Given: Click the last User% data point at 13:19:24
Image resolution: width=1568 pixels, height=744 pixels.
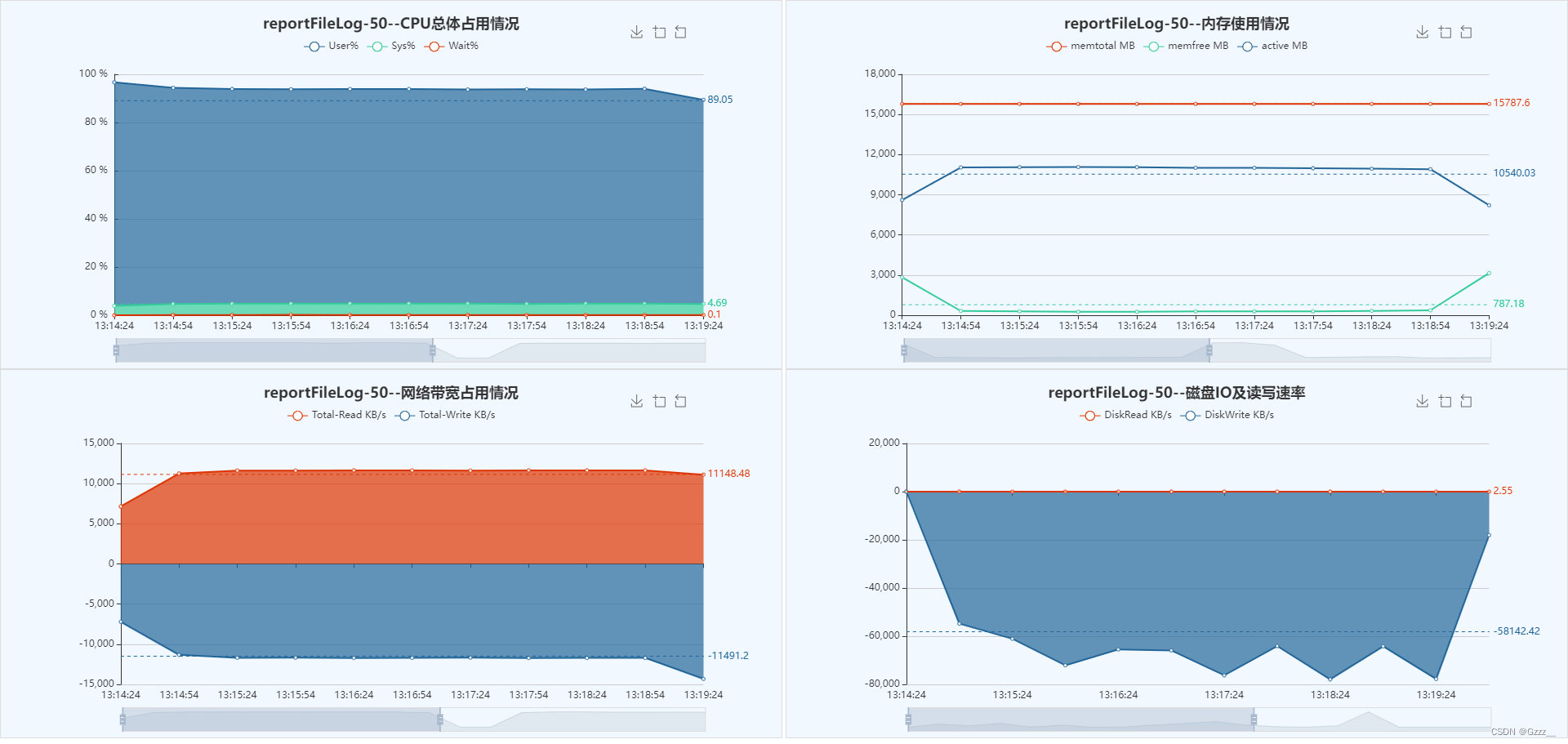Looking at the screenshot, I should [703, 100].
